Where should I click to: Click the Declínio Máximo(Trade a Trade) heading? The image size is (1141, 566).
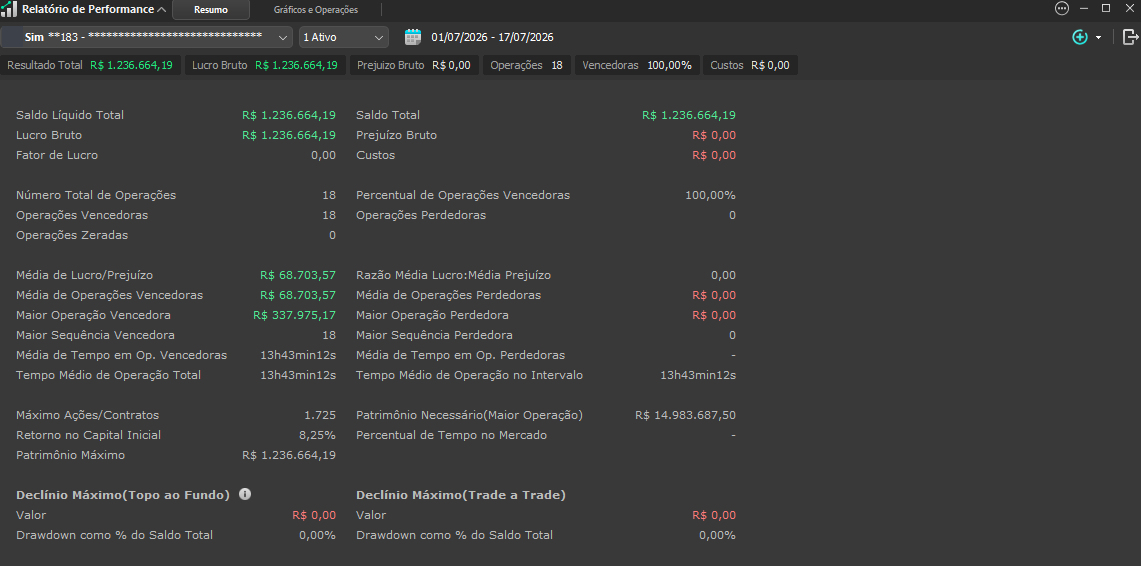click(461, 495)
